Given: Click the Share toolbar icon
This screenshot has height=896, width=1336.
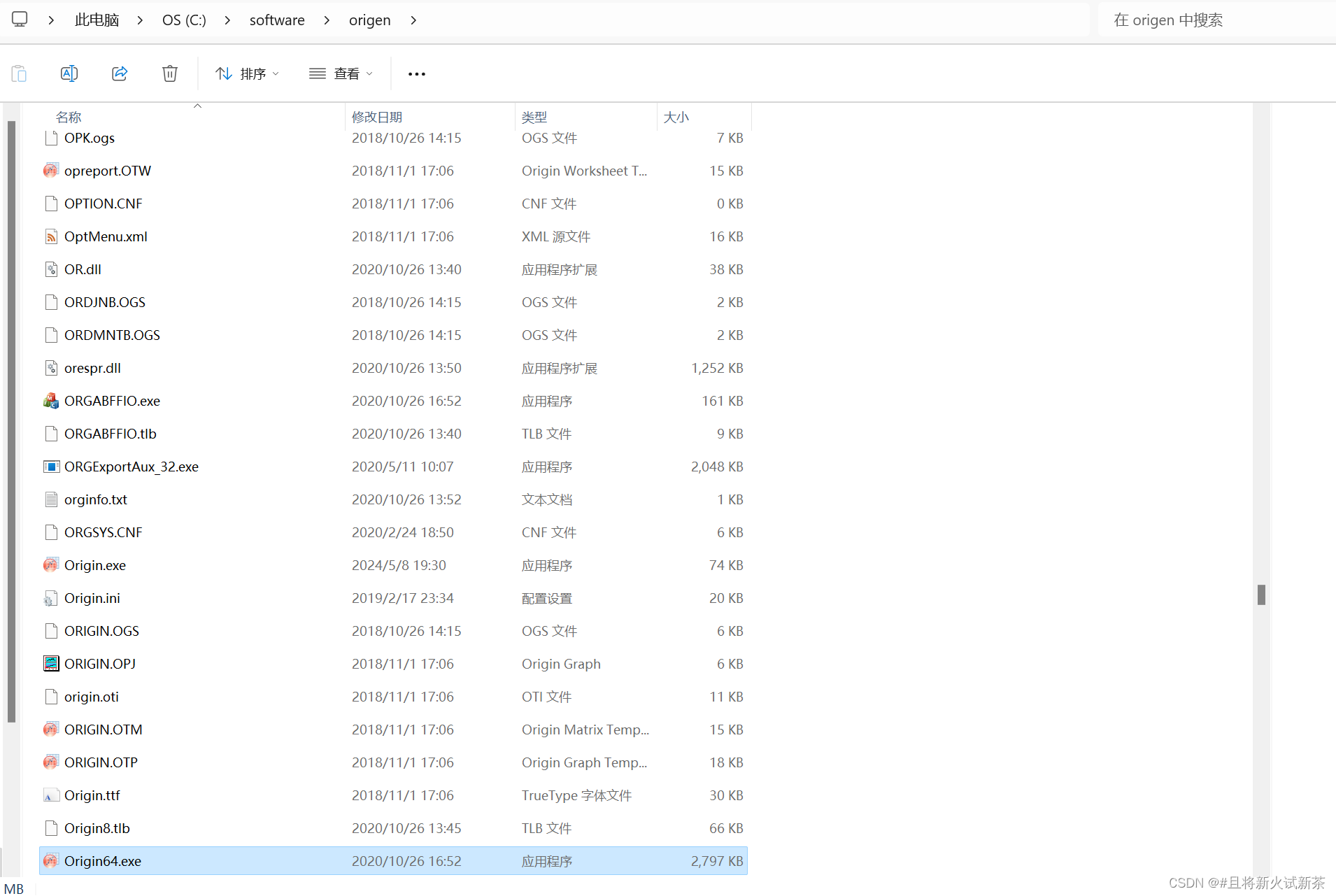Looking at the screenshot, I should pos(120,73).
